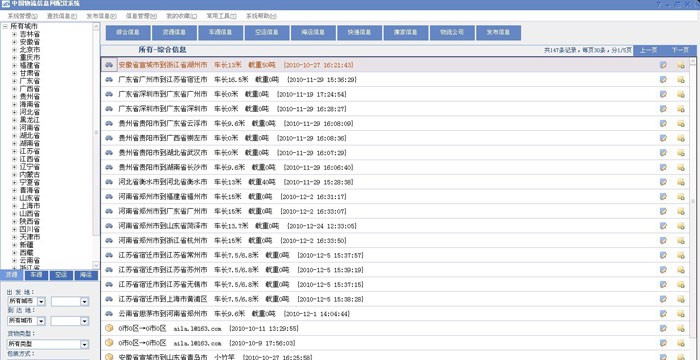
Task: Click city tree scrollbar down arrow
Action: (x=96, y=265)
